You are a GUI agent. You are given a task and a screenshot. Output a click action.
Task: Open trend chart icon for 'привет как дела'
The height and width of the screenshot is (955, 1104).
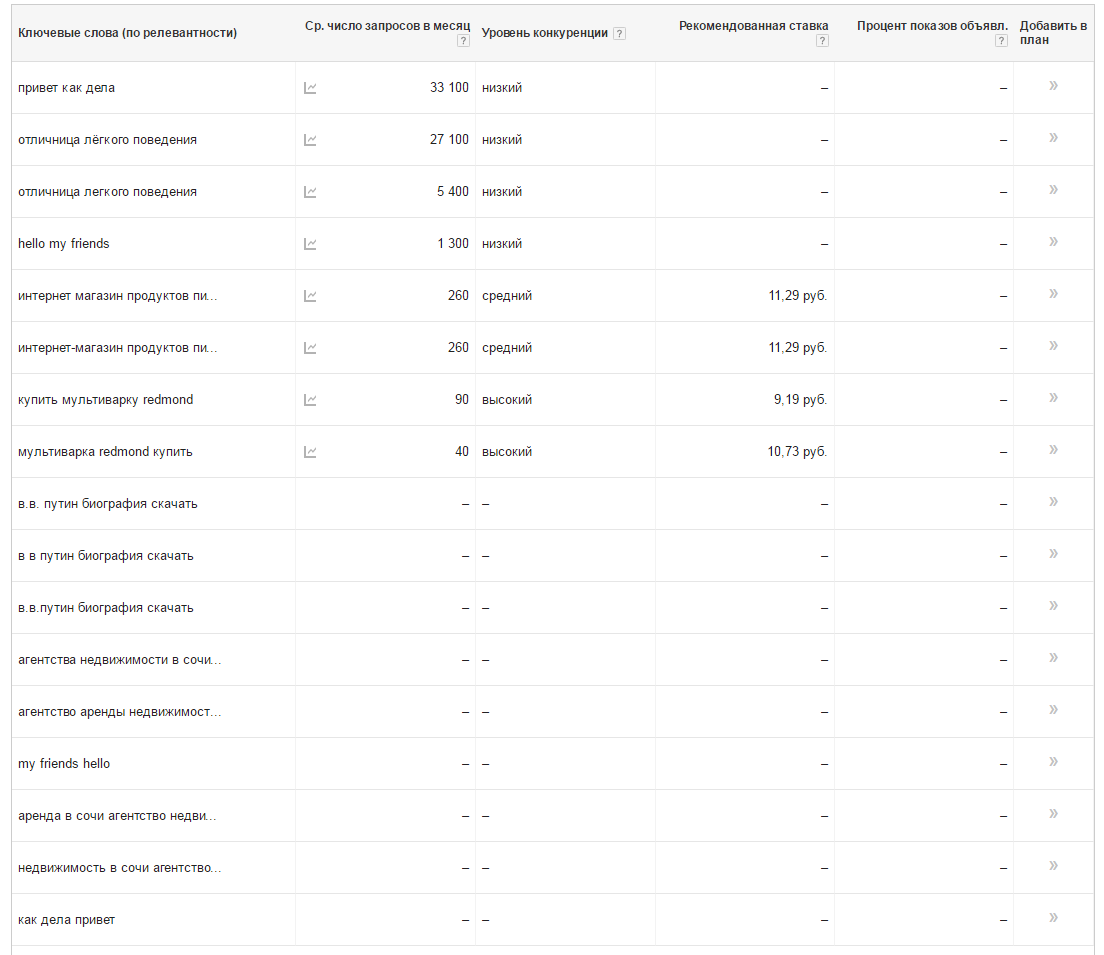(310, 88)
